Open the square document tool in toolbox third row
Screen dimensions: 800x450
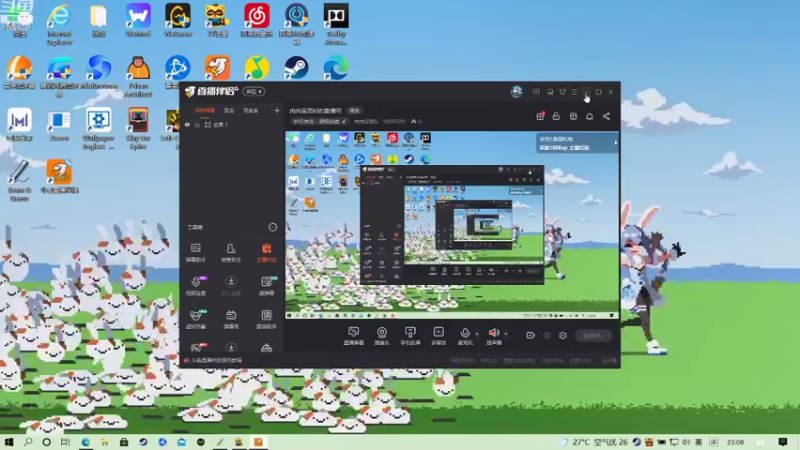click(266, 319)
